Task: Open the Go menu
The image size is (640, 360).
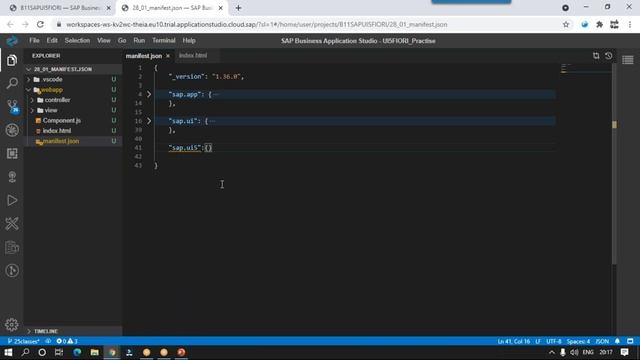Action: point(122,40)
